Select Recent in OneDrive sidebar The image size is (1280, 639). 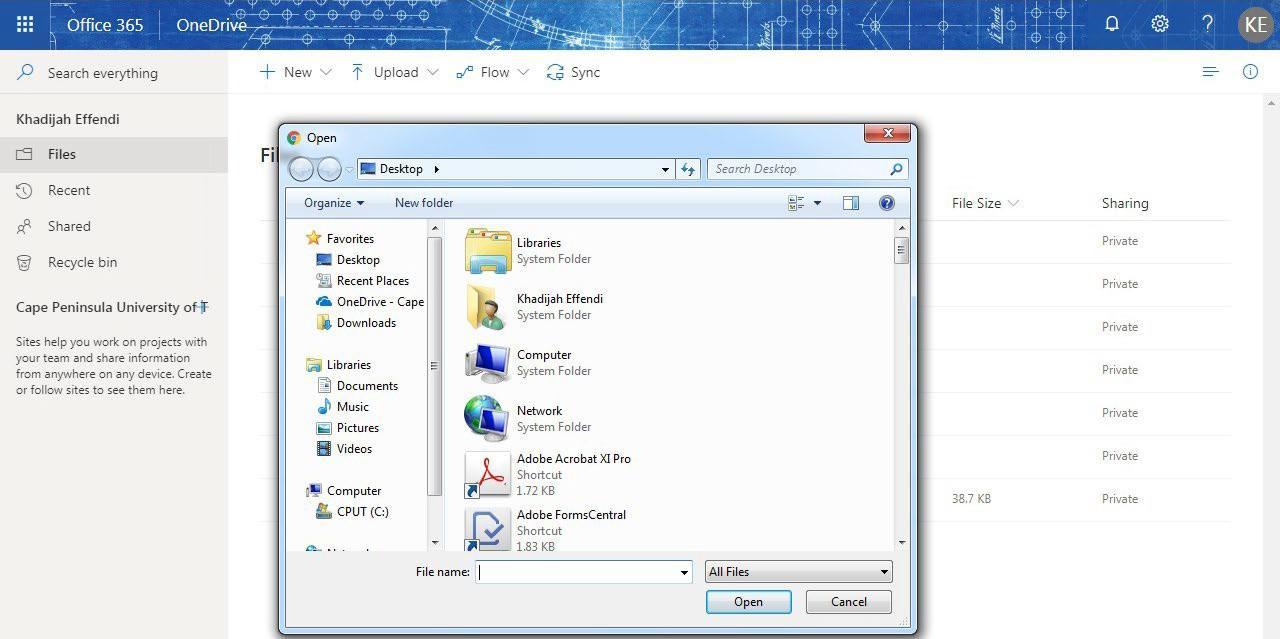pyautogui.click(x=114, y=190)
